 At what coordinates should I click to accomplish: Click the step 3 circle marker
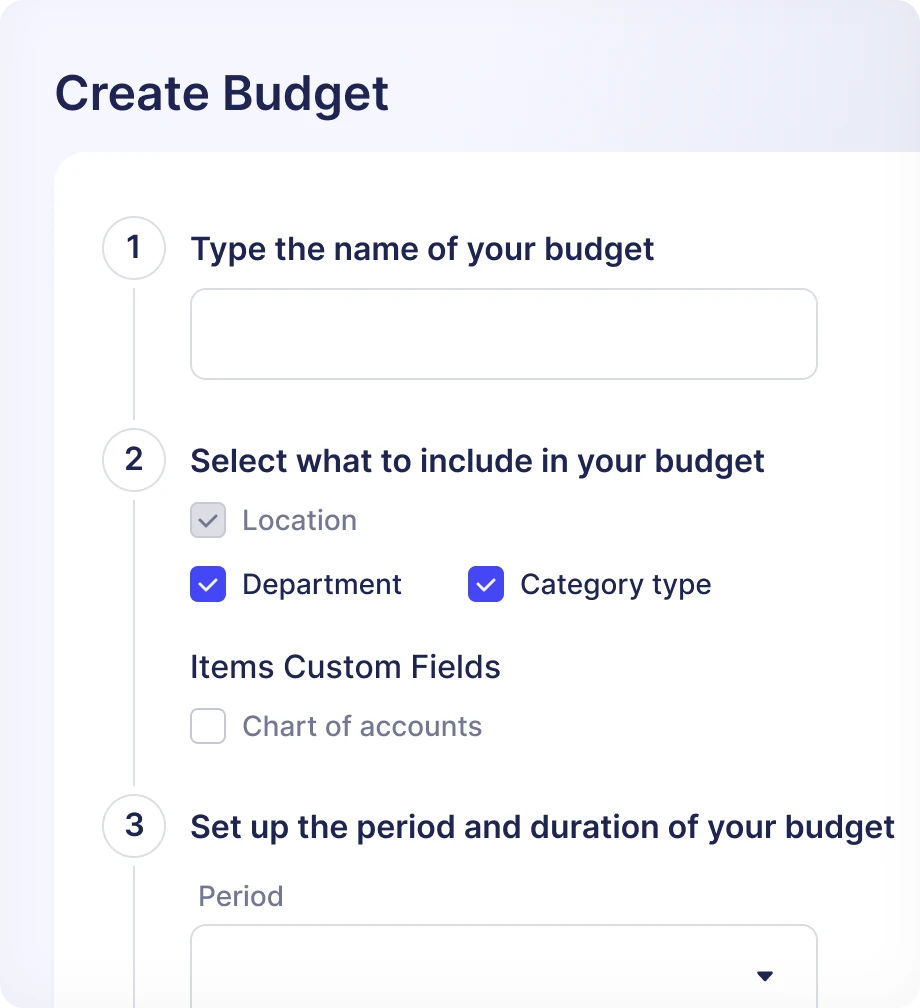(134, 826)
